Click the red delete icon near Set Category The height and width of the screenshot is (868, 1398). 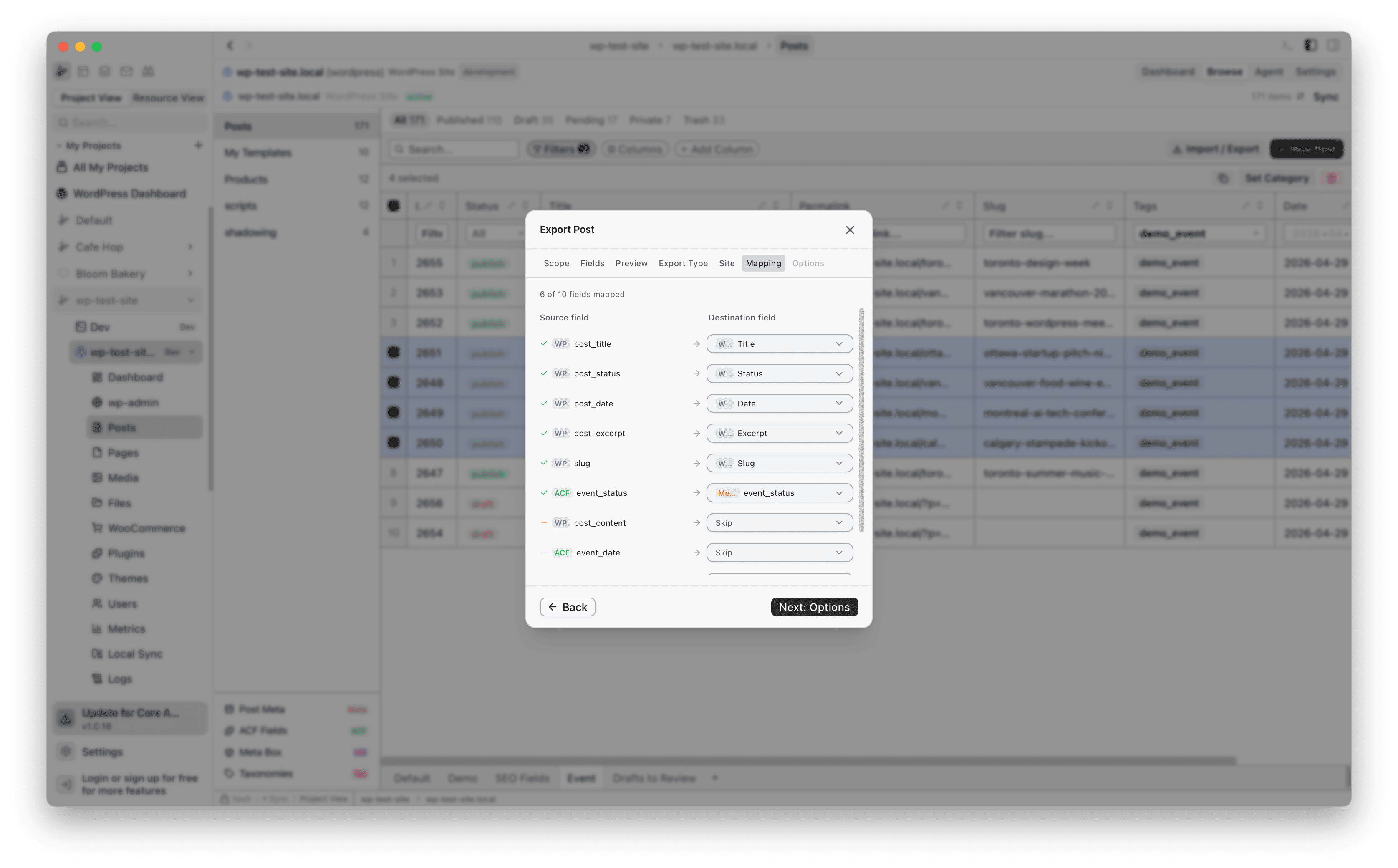(1331, 179)
